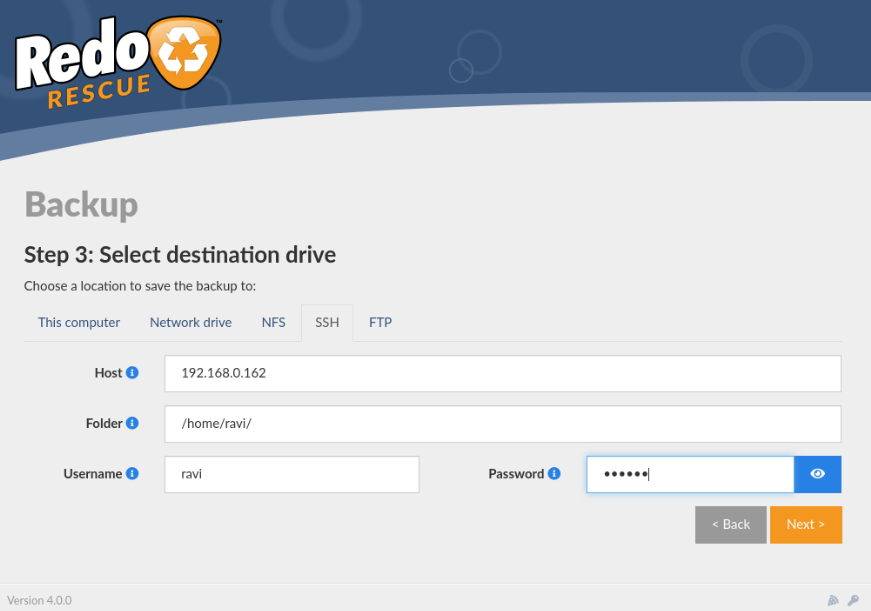Click the Username info icon
This screenshot has height=611, width=871.
click(x=132, y=474)
